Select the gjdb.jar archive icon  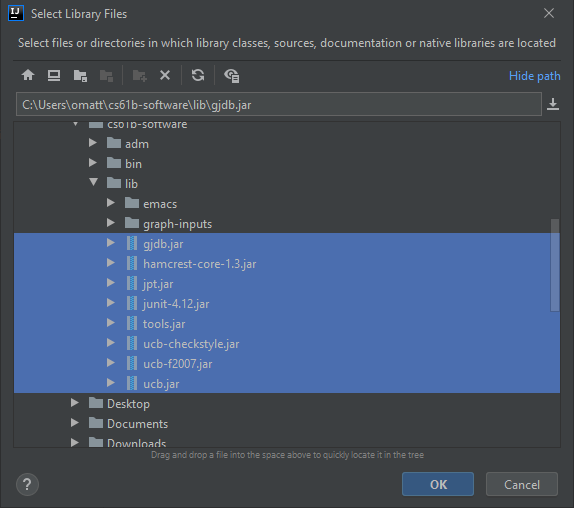[x=132, y=243]
